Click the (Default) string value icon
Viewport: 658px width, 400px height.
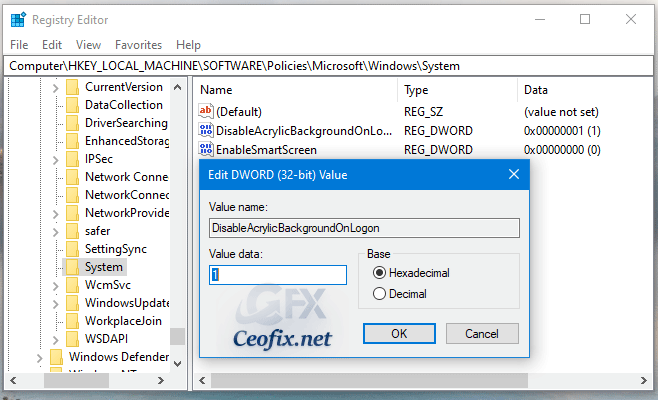point(206,111)
